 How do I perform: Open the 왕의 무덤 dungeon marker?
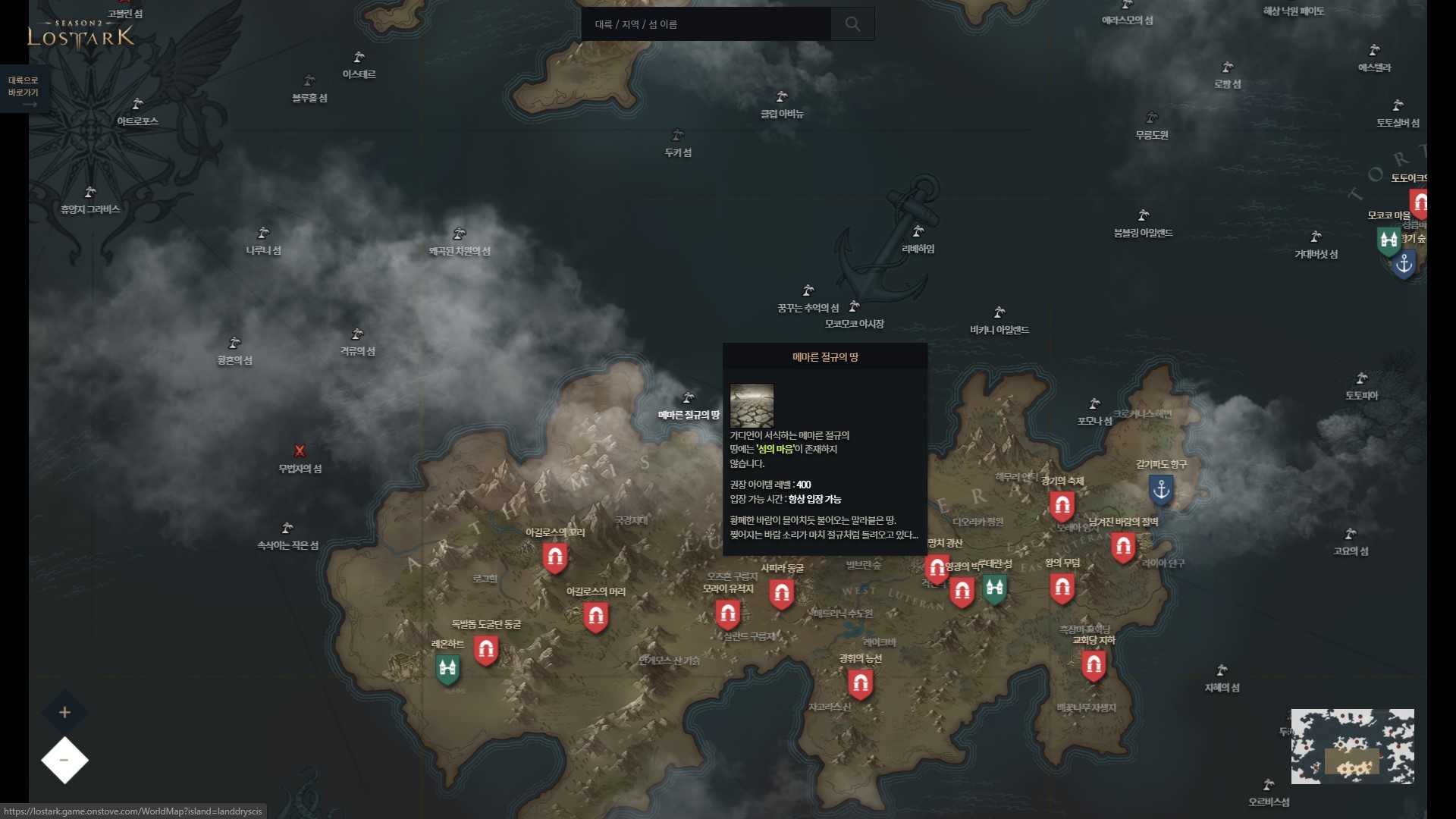(1062, 588)
